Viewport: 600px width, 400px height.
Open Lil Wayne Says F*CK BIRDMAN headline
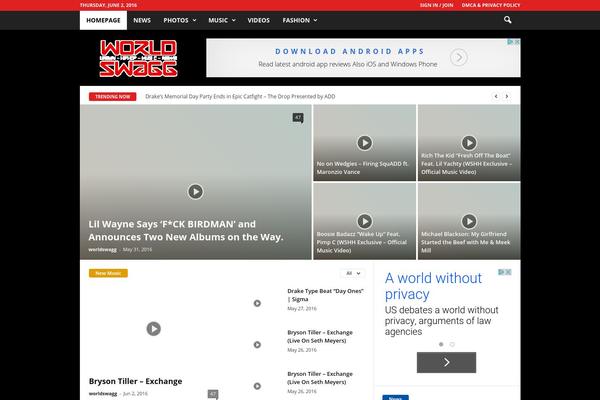coord(186,230)
